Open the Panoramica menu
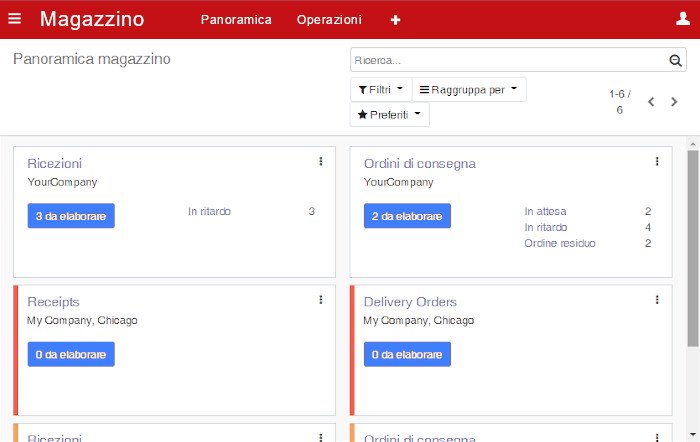The image size is (700, 442). [x=236, y=20]
